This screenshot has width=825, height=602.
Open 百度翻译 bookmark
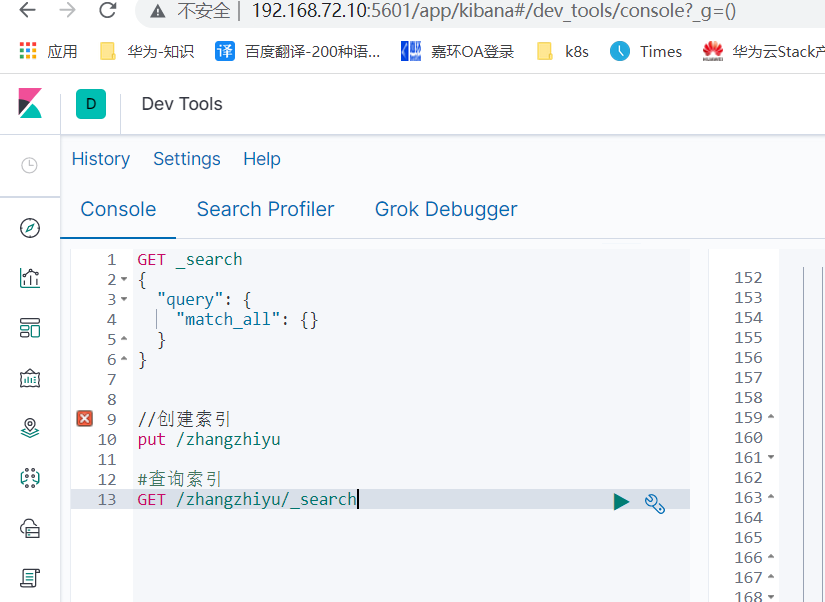point(297,52)
